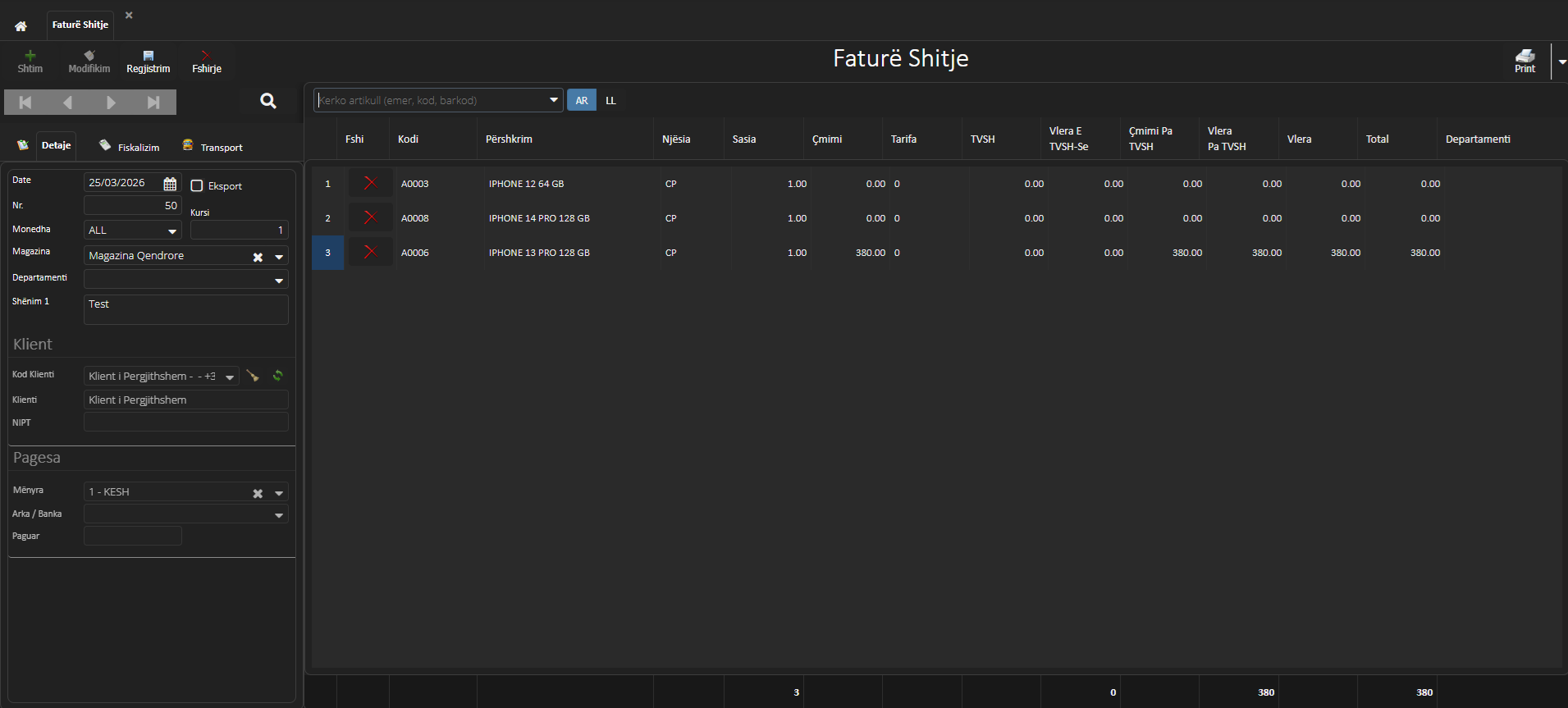Expand the Departamenti dropdown
The image size is (1568, 708).
pos(279,281)
